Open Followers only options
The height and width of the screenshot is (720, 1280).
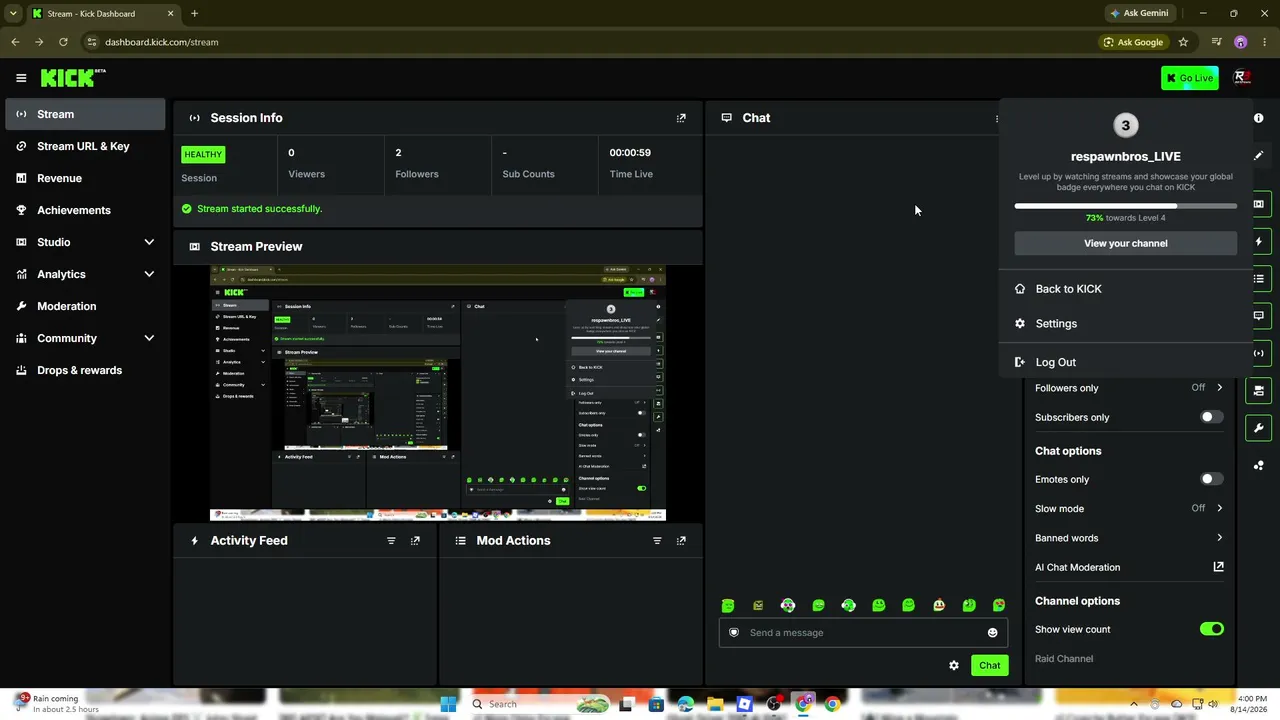tap(1129, 388)
